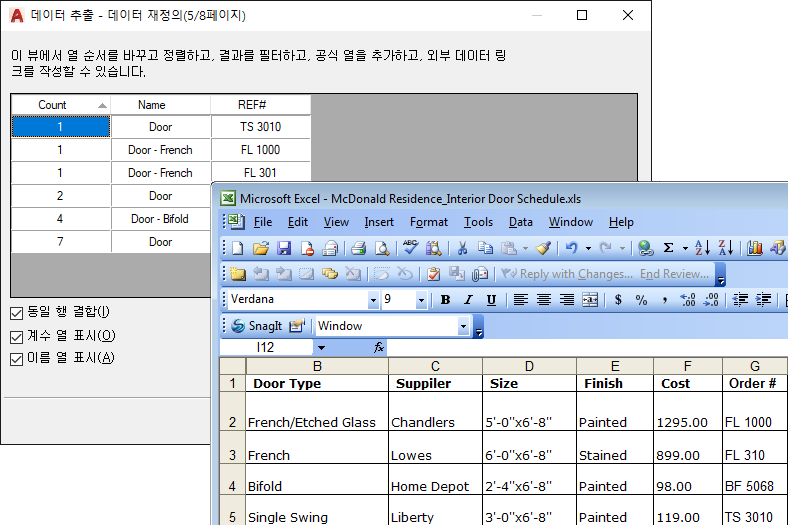This screenshot has width=788, height=525.
Task: Select Door - Bifold cell in extraction table
Action: 160,219
